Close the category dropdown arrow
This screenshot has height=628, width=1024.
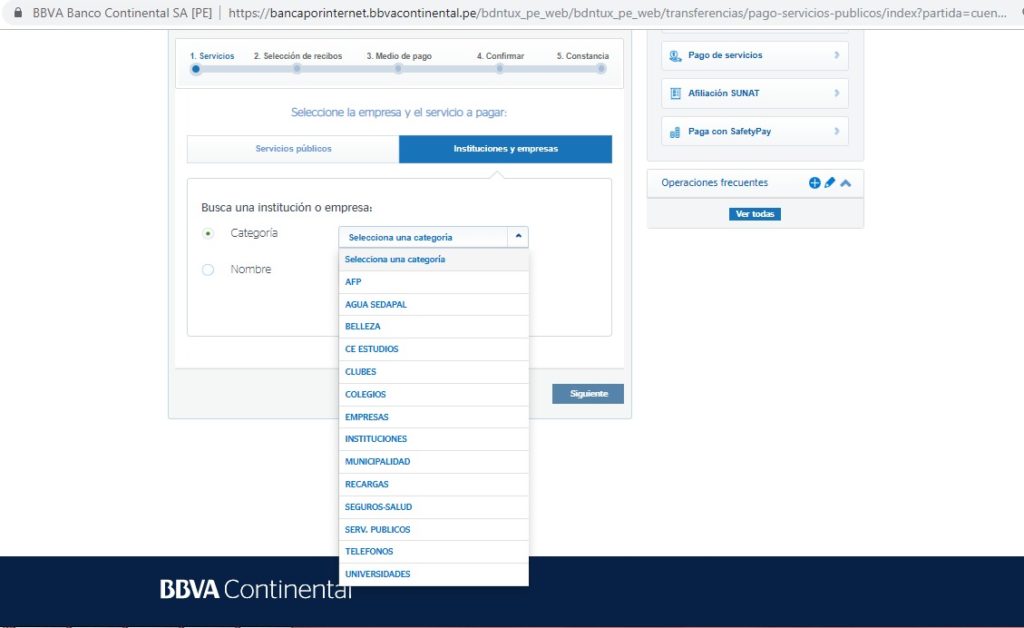tap(518, 236)
